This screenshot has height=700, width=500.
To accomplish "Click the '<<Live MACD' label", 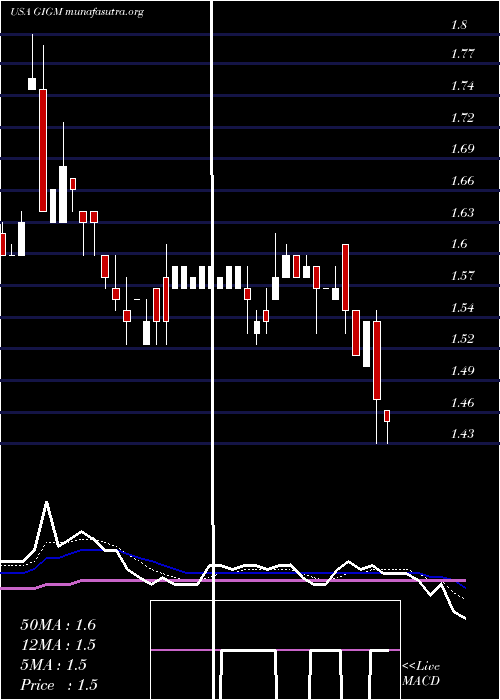I will (x=421, y=674).
